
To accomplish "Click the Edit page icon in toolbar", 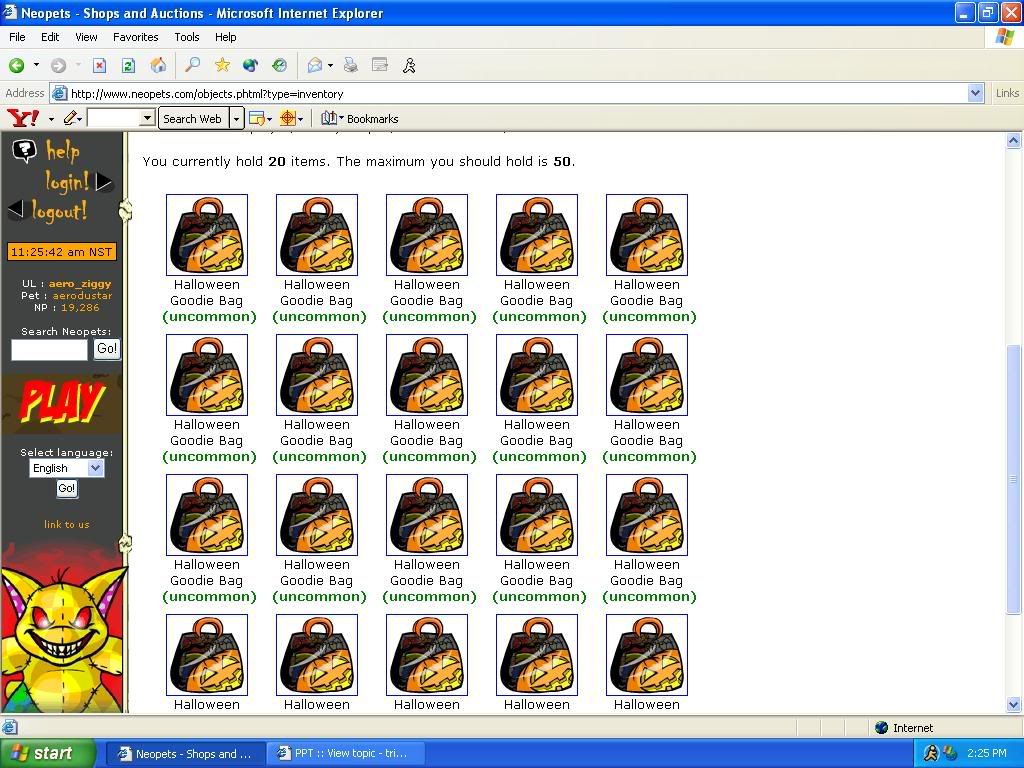I will (x=379, y=65).
